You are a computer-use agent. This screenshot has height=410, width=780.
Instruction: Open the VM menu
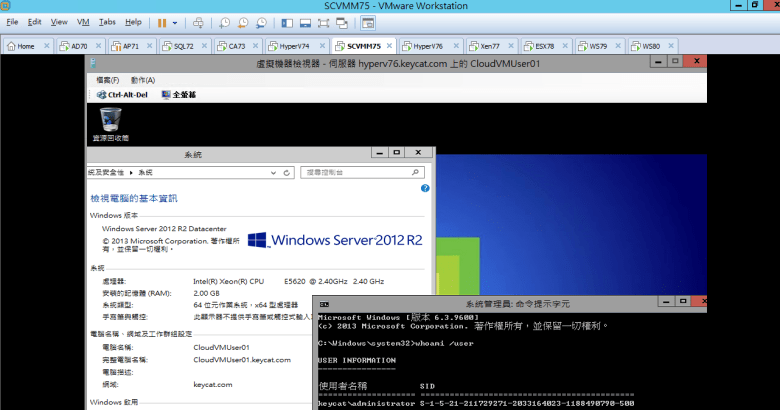click(83, 21)
